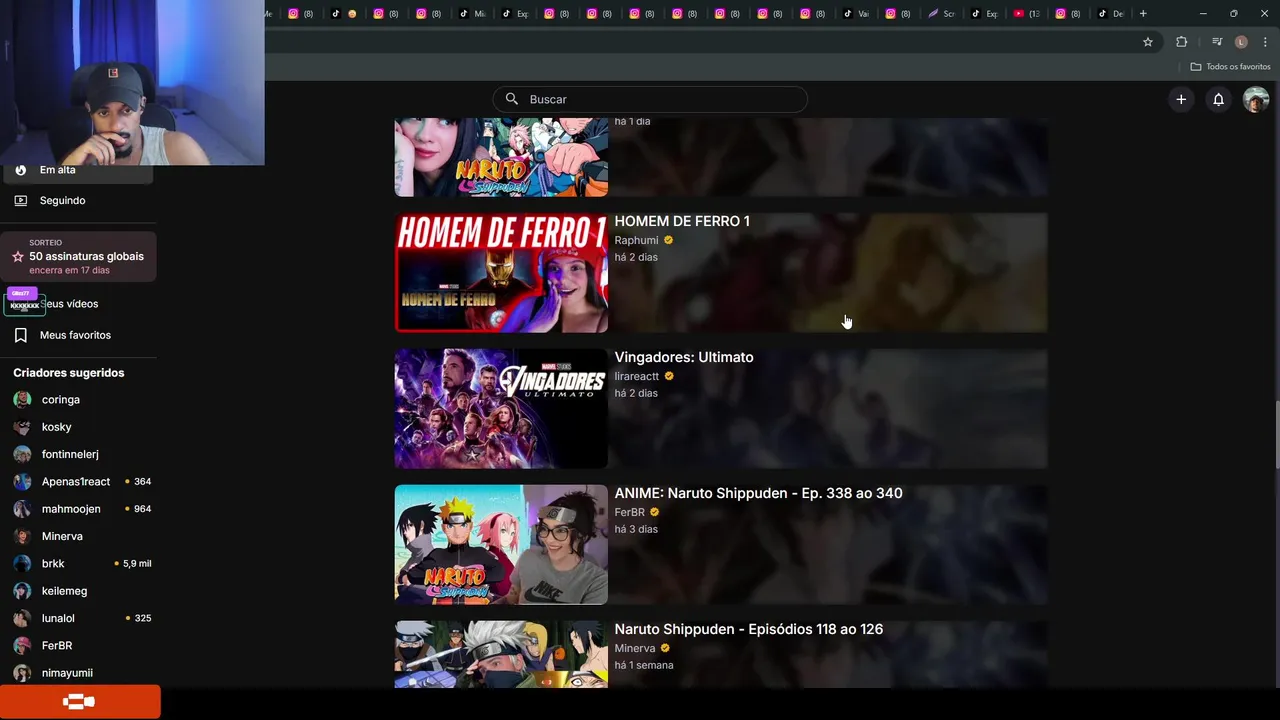Open the browser media control icon
The height and width of the screenshot is (720, 1280).
tap(1216, 42)
